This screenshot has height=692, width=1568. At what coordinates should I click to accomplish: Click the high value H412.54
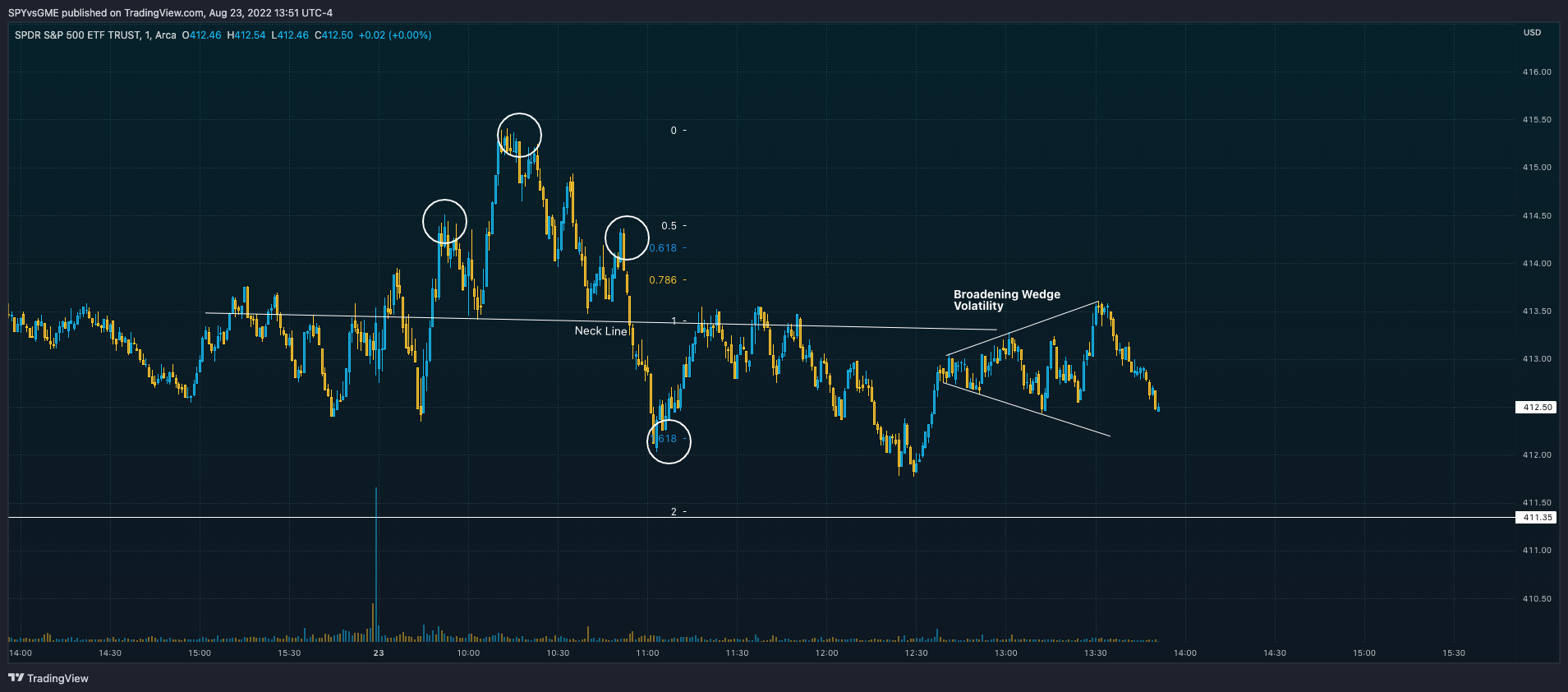point(246,35)
